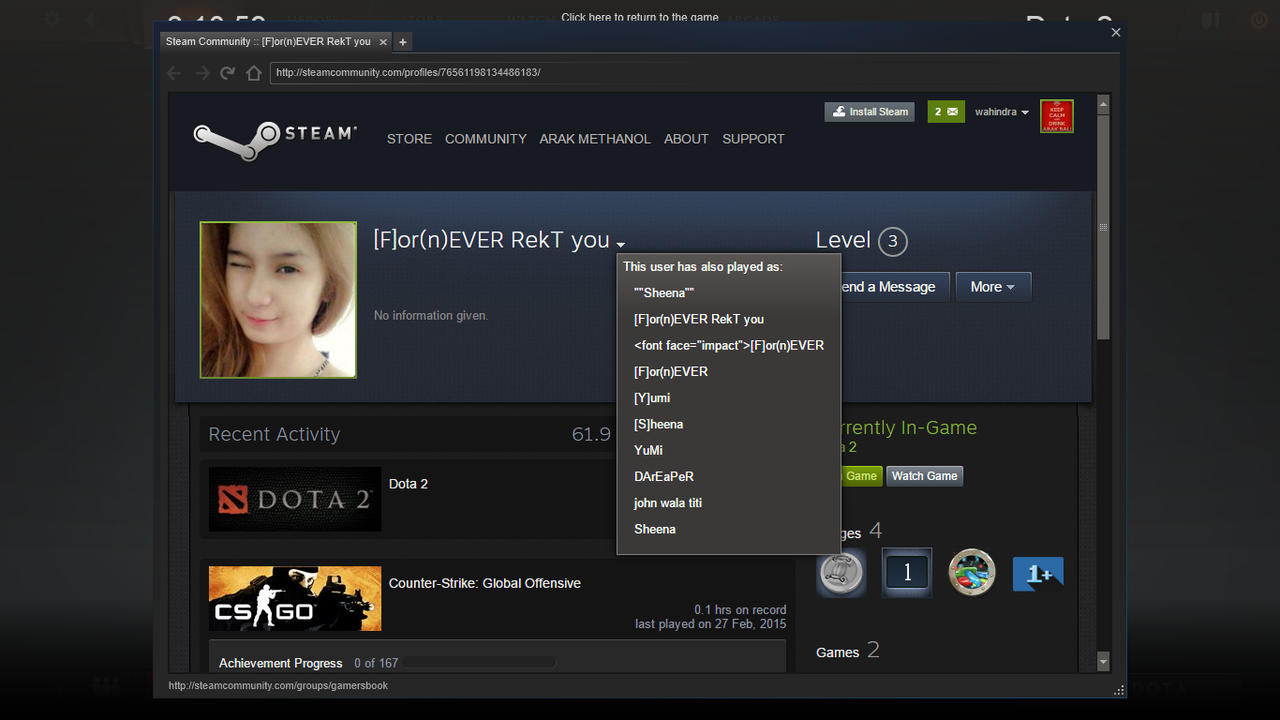The width and height of the screenshot is (1280, 720).
Task: View the number 1 years-of-service badge
Action: [907, 573]
